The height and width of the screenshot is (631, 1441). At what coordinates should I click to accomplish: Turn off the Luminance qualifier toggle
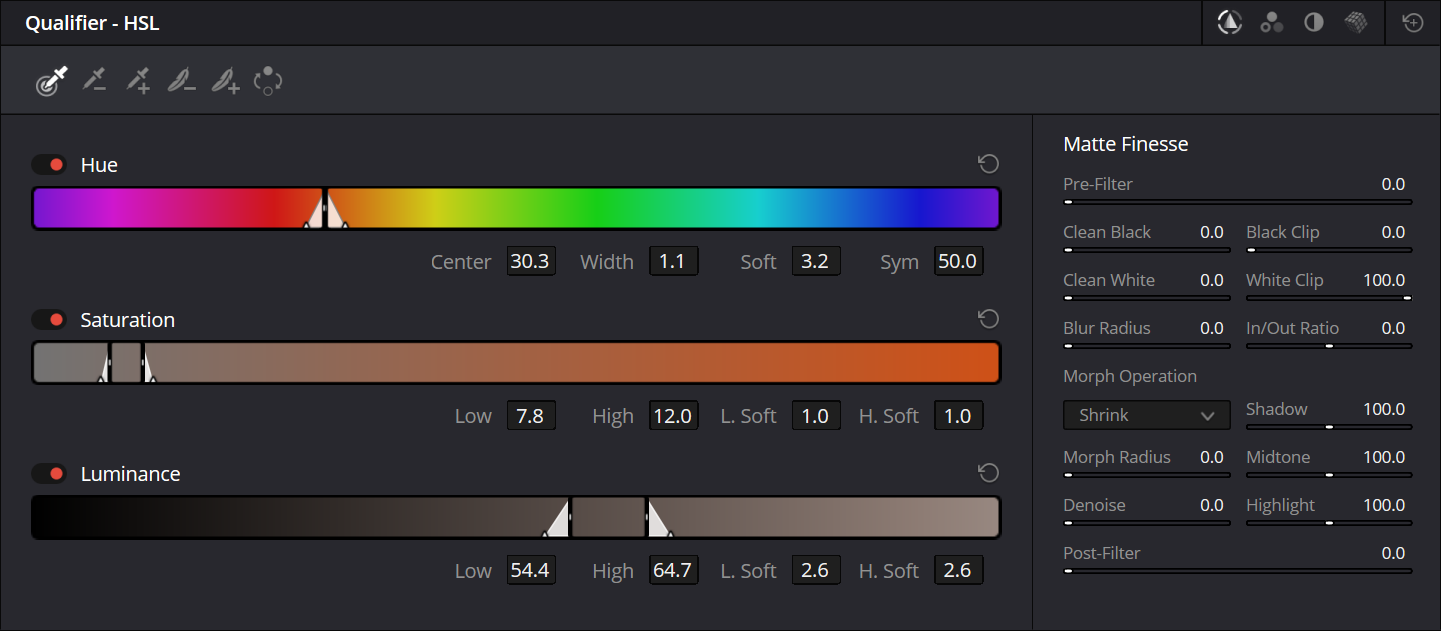click(x=49, y=474)
